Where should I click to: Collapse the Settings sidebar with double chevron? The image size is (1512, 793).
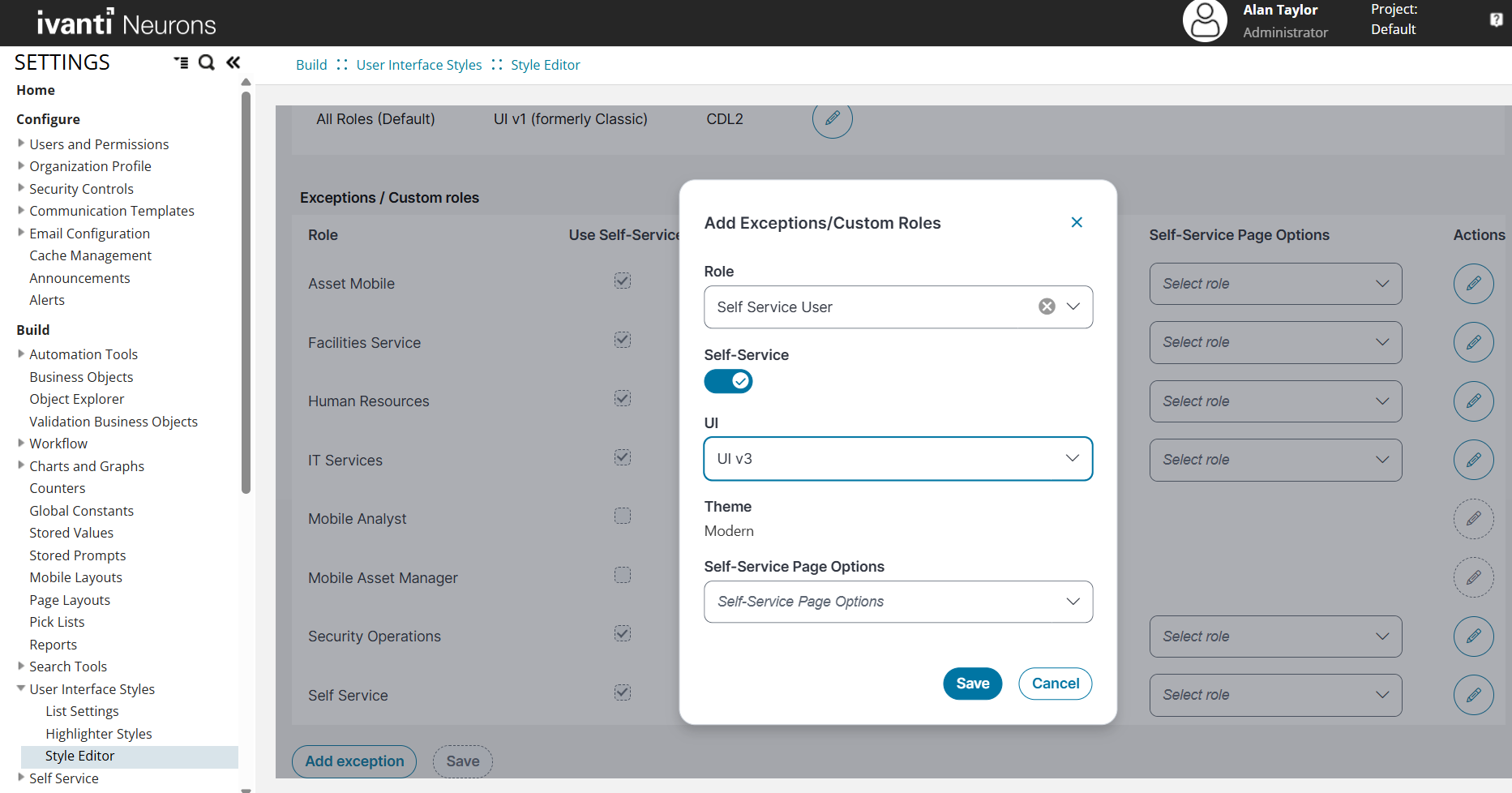pos(233,62)
